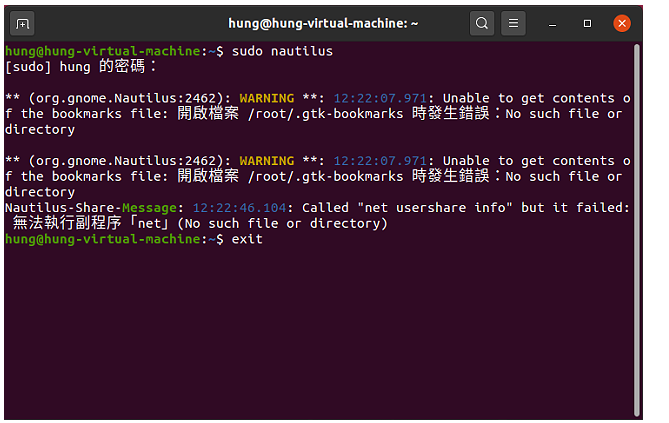669x423 pixels.
Task: Click the first /root/.gtk-bookmarks path
Action: 326,114
